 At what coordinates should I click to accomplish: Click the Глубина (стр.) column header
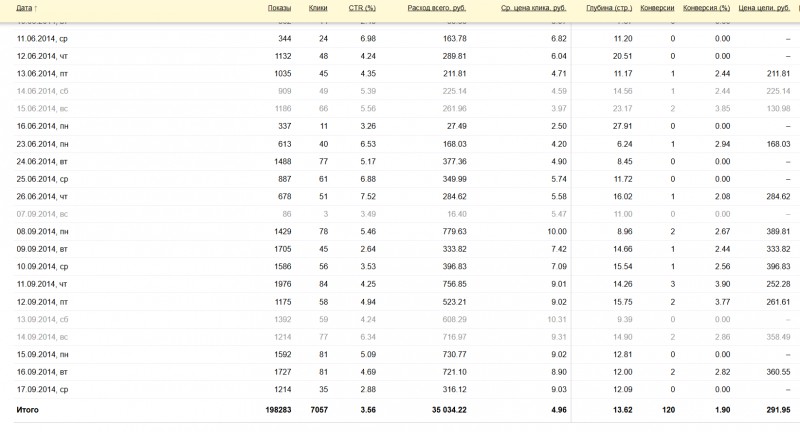pyautogui.click(x=609, y=8)
